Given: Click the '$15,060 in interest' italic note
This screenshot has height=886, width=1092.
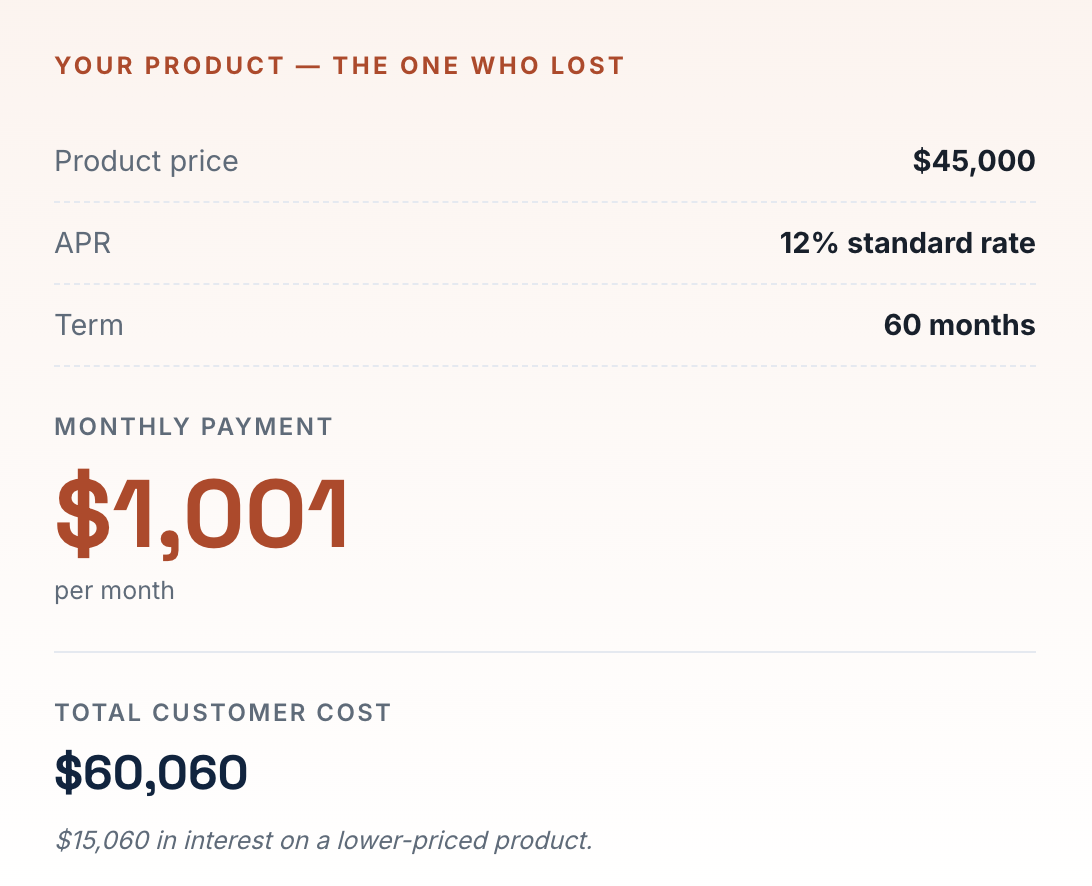Looking at the screenshot, I should tap(323, 840).
